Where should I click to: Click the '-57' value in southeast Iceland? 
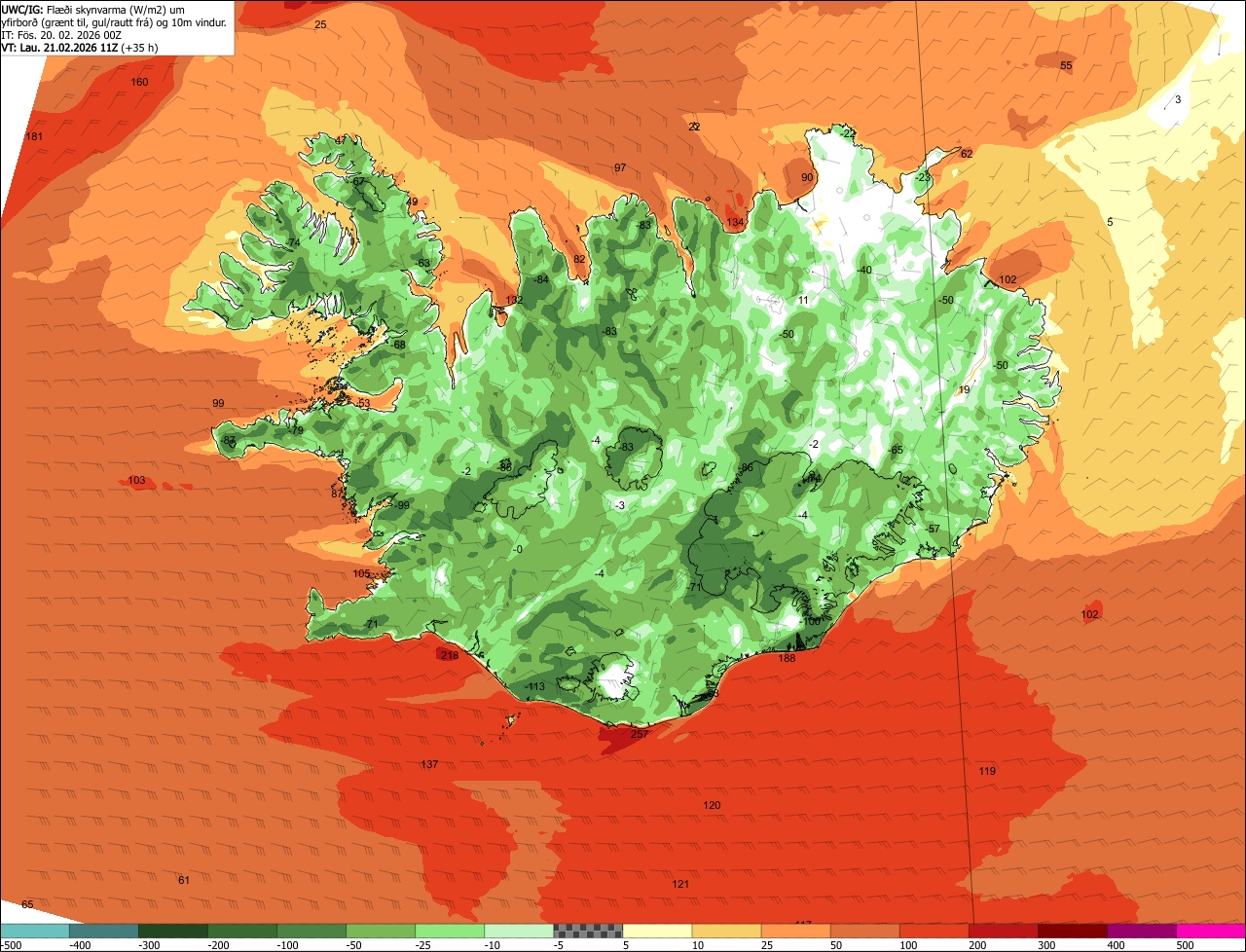point(932,529)
